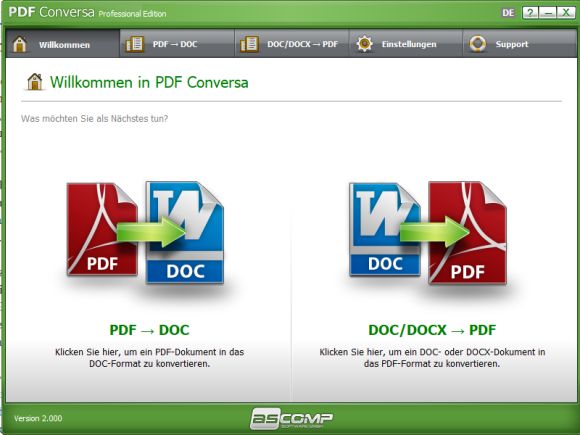Click the green DOC/DOCX → PDF heading link
Image resolution: width=580 pixels, height=435 pixels.
coord(432,330)
